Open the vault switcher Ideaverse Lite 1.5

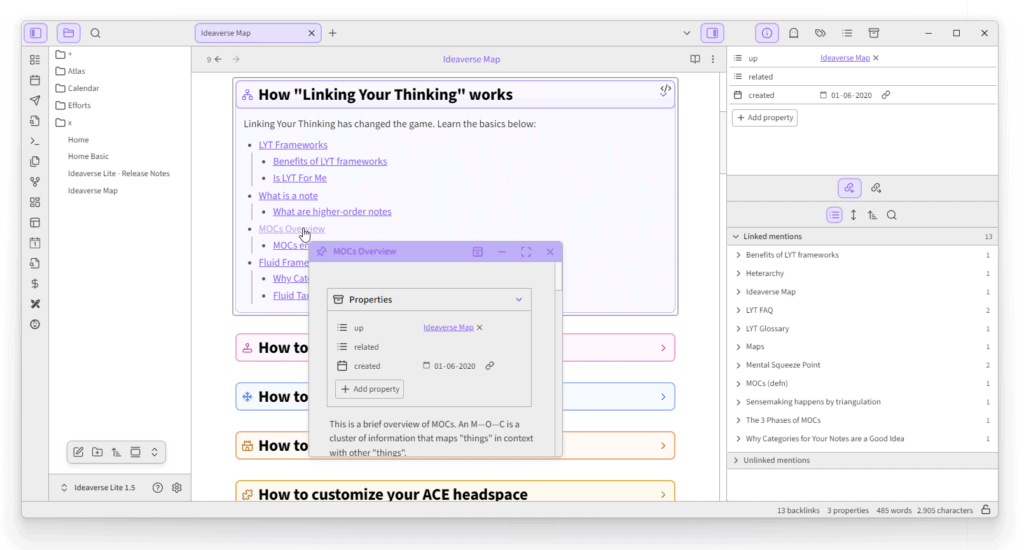point(99,487)
